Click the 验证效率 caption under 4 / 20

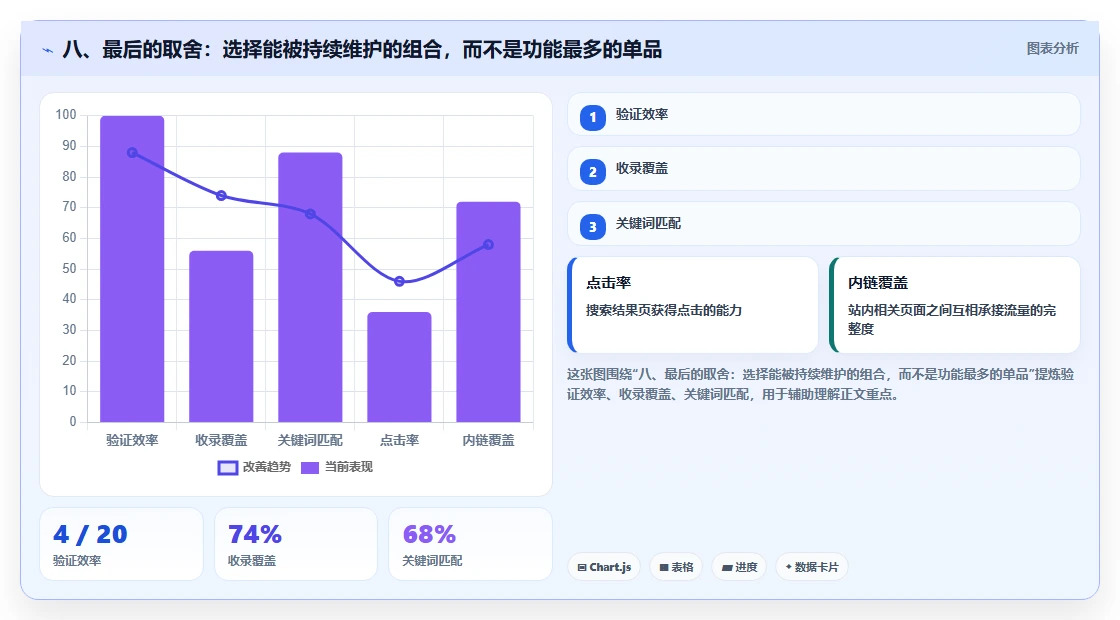click(x=77, y=561)
